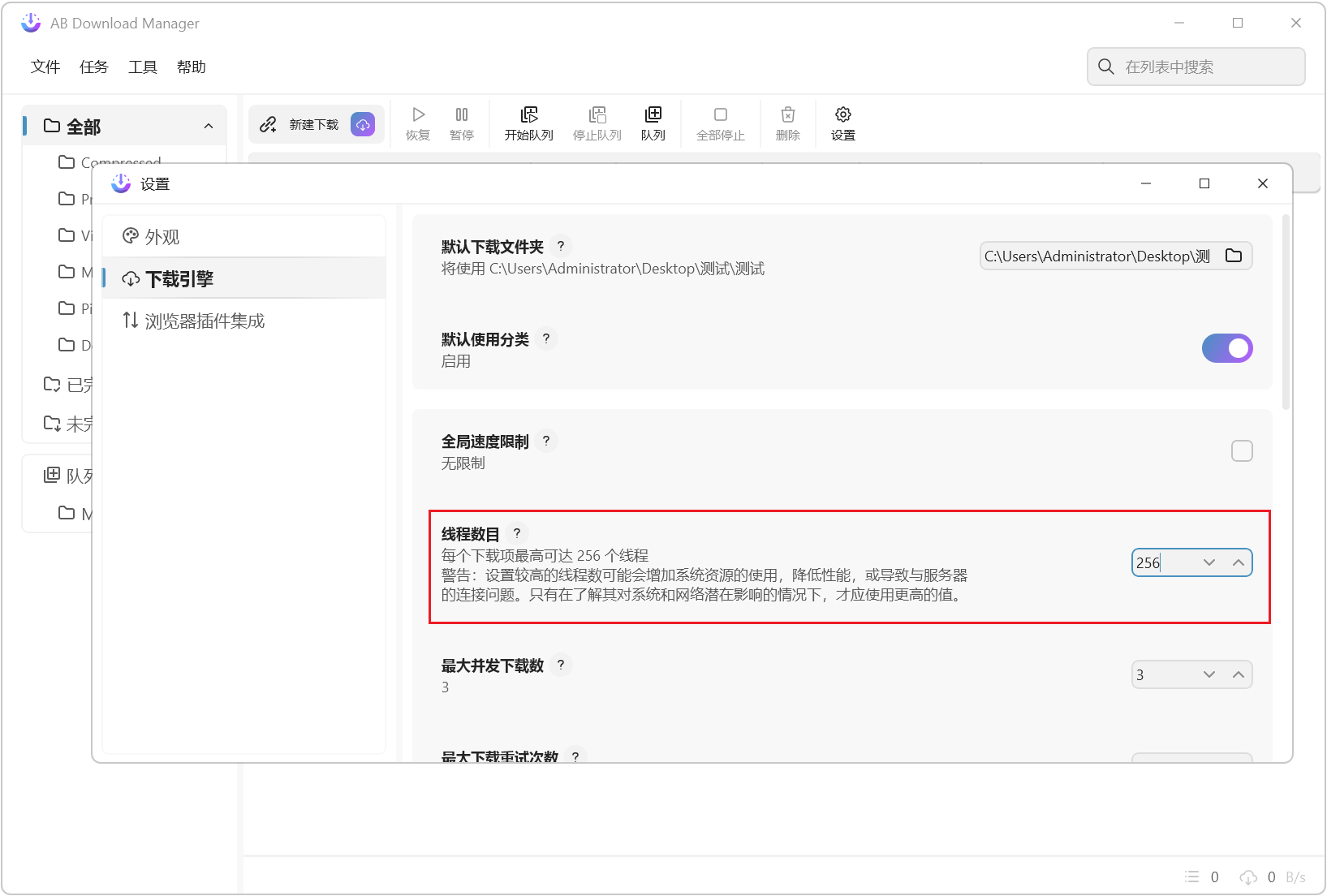Image resolution: width=1327 pixels, height=896 pixels.
Task: Switch to the 外观 settings tab
Action: [244, 236]
